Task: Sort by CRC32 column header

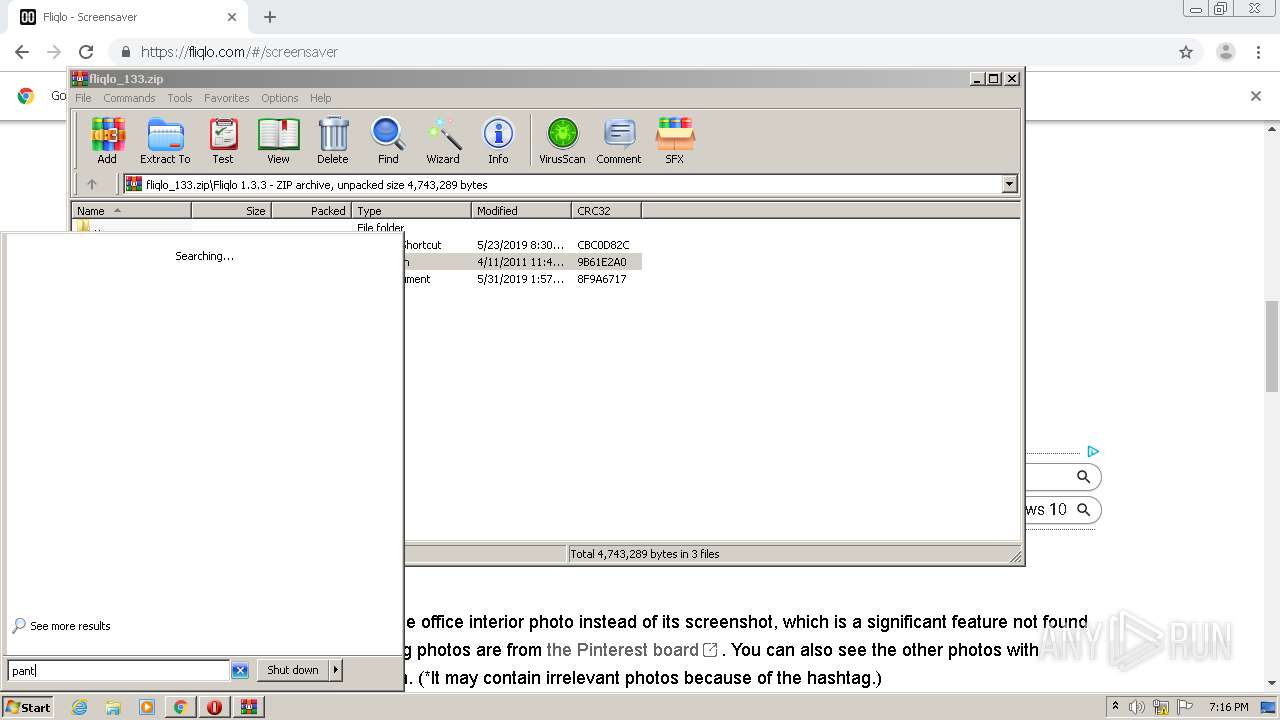Action: 606,210
